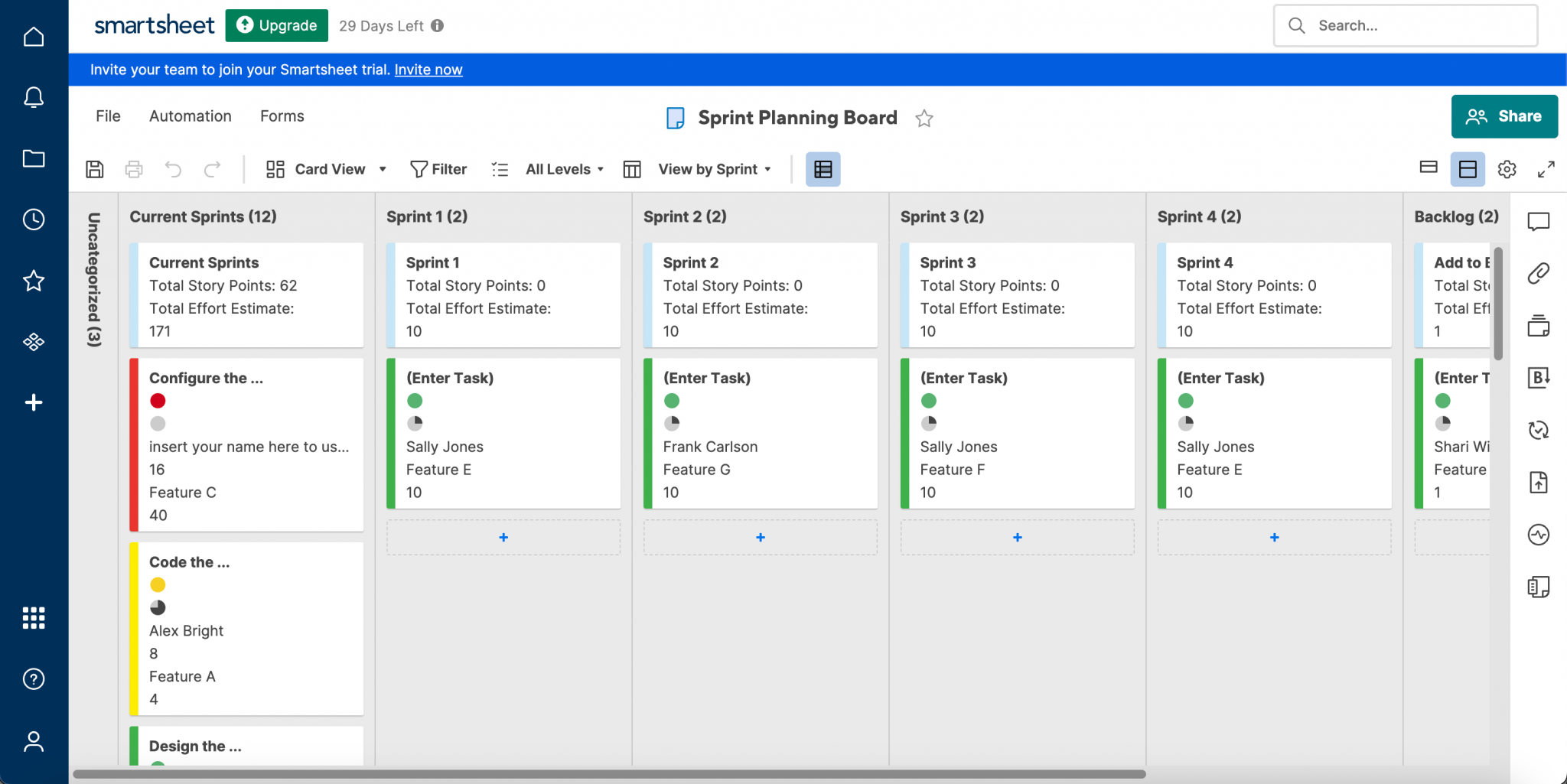
Task: Open the Publish options panel
Action: pyautogui.click(x=1539, y=482)
